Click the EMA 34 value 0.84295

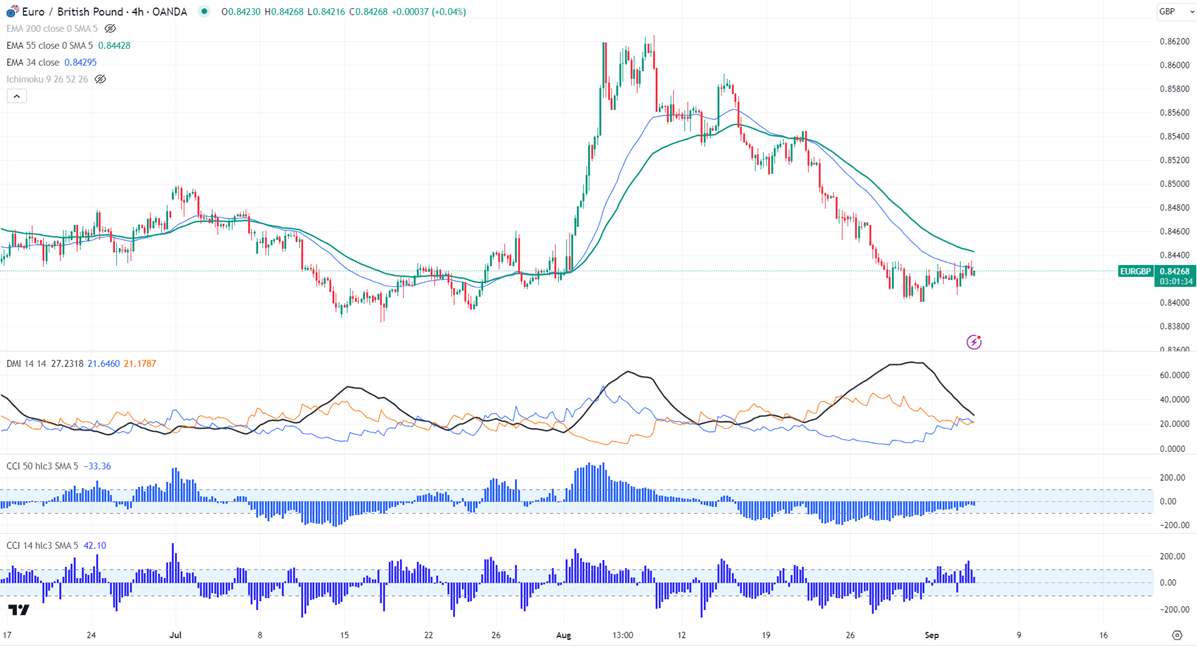click(80, 62)
